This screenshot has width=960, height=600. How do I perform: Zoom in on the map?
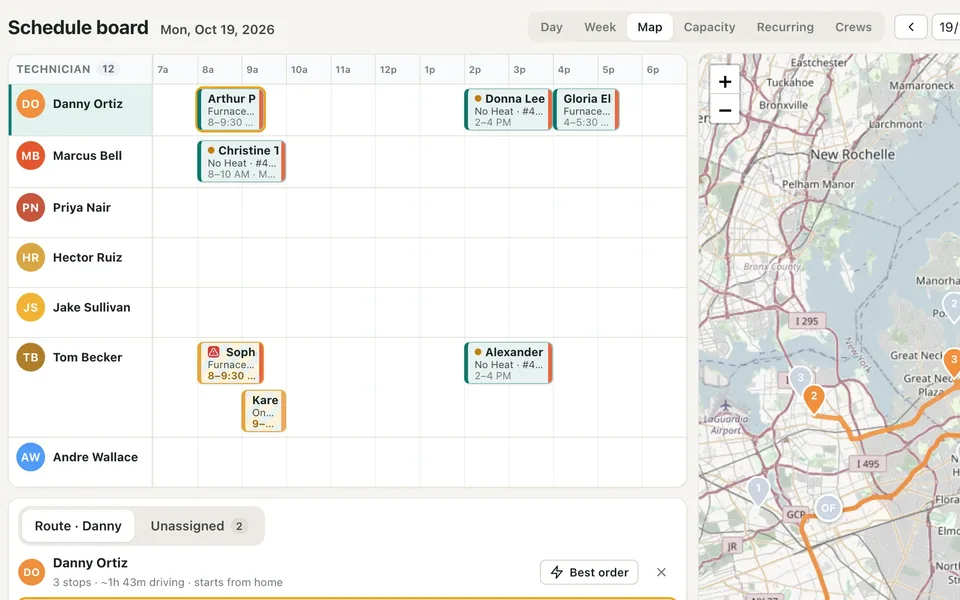coord(725,81)
